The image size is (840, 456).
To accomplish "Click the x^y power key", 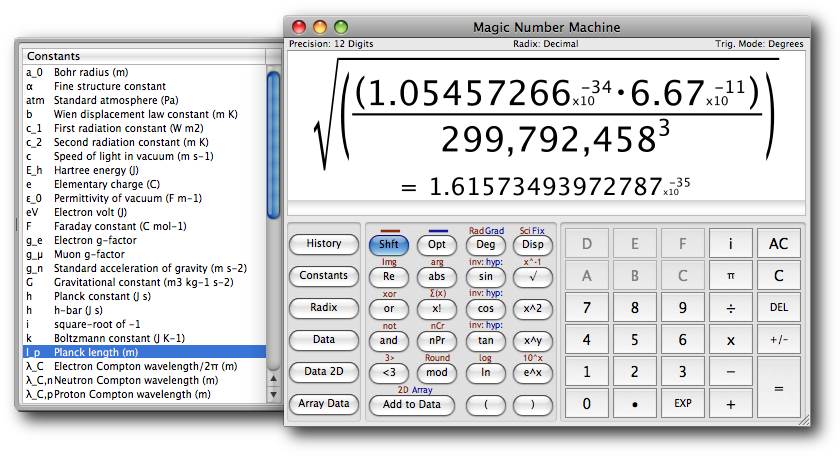I will pyautogui.click(x=532, y=340).
